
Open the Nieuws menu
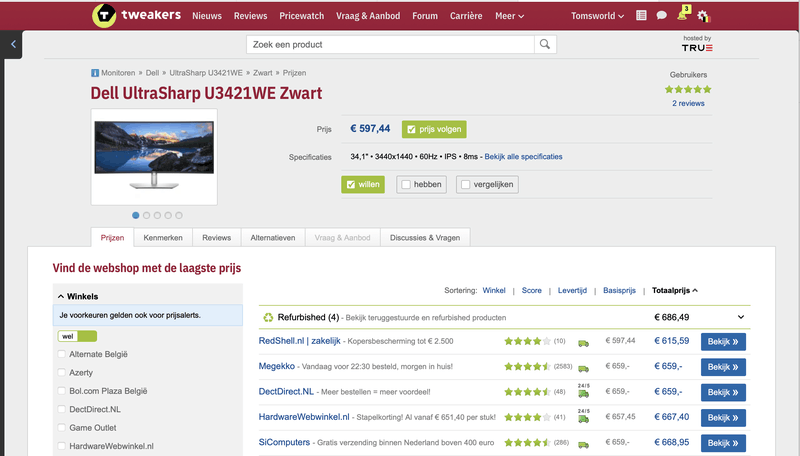coord(207,16)
